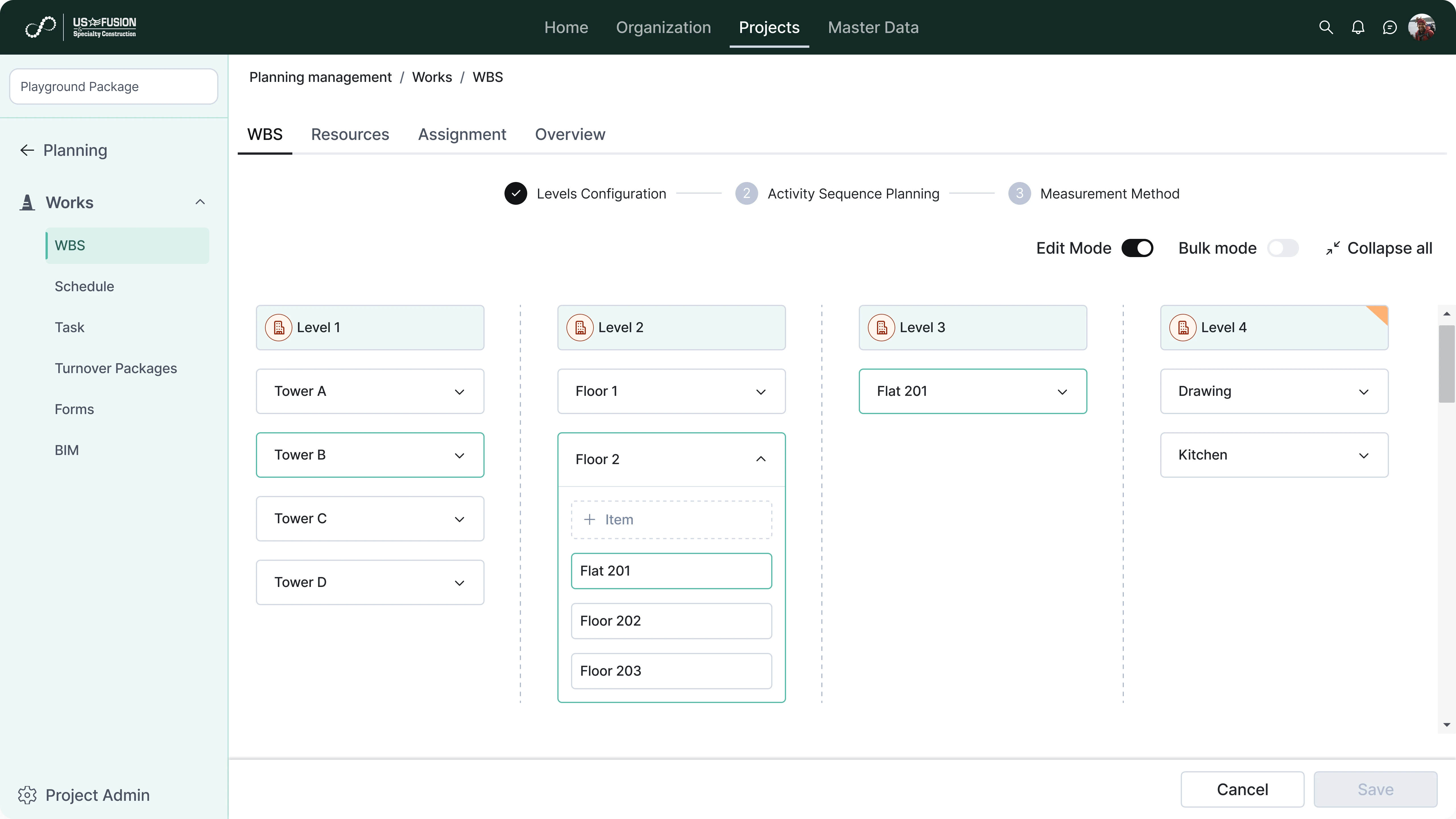Switch to the Resources tab
The height and width of the screenshot is (819, 1456).
pyautogui.click(x=350, y=135)
